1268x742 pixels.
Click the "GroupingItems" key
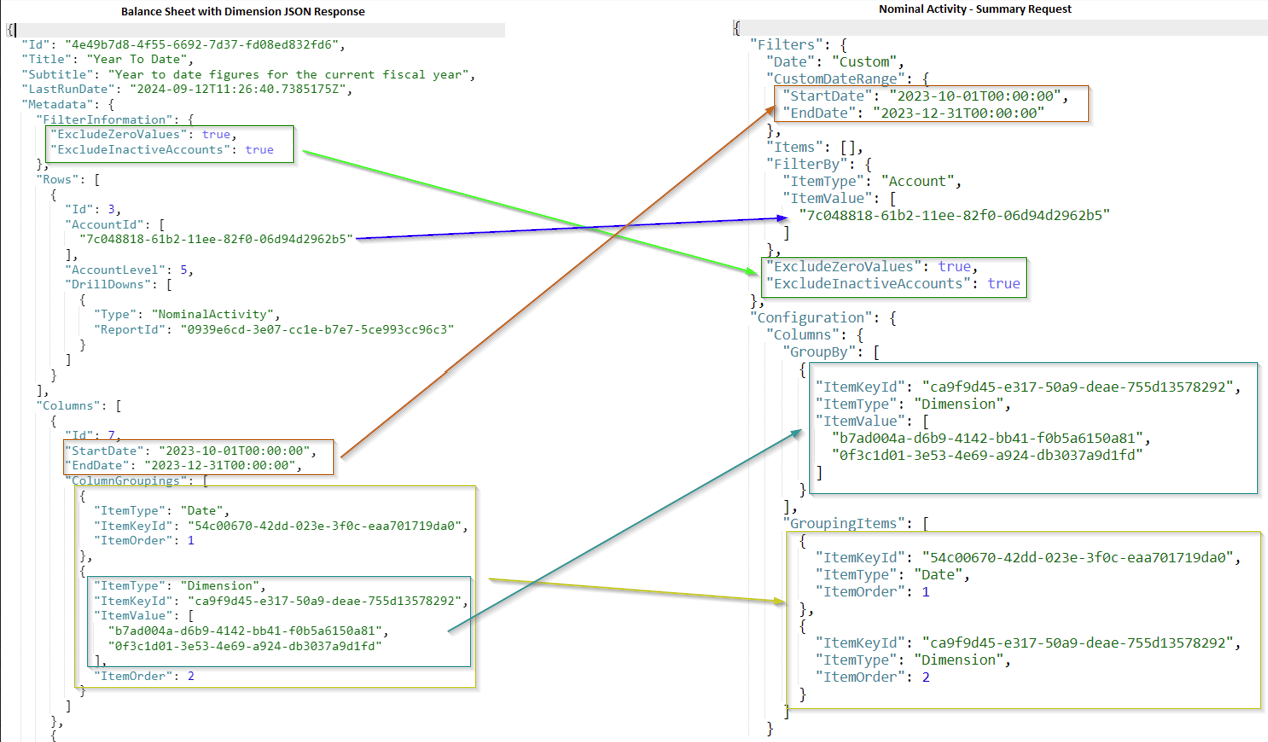click(847, 523)
